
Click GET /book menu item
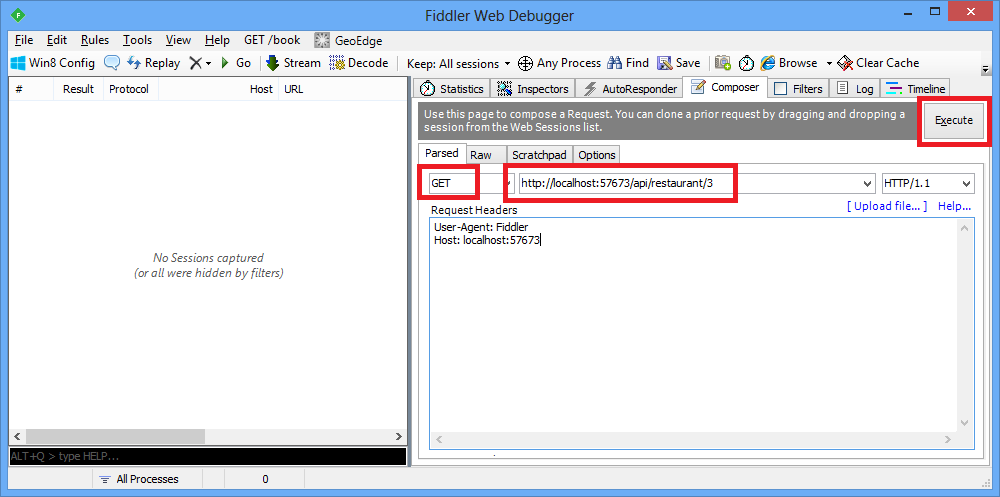272,40
